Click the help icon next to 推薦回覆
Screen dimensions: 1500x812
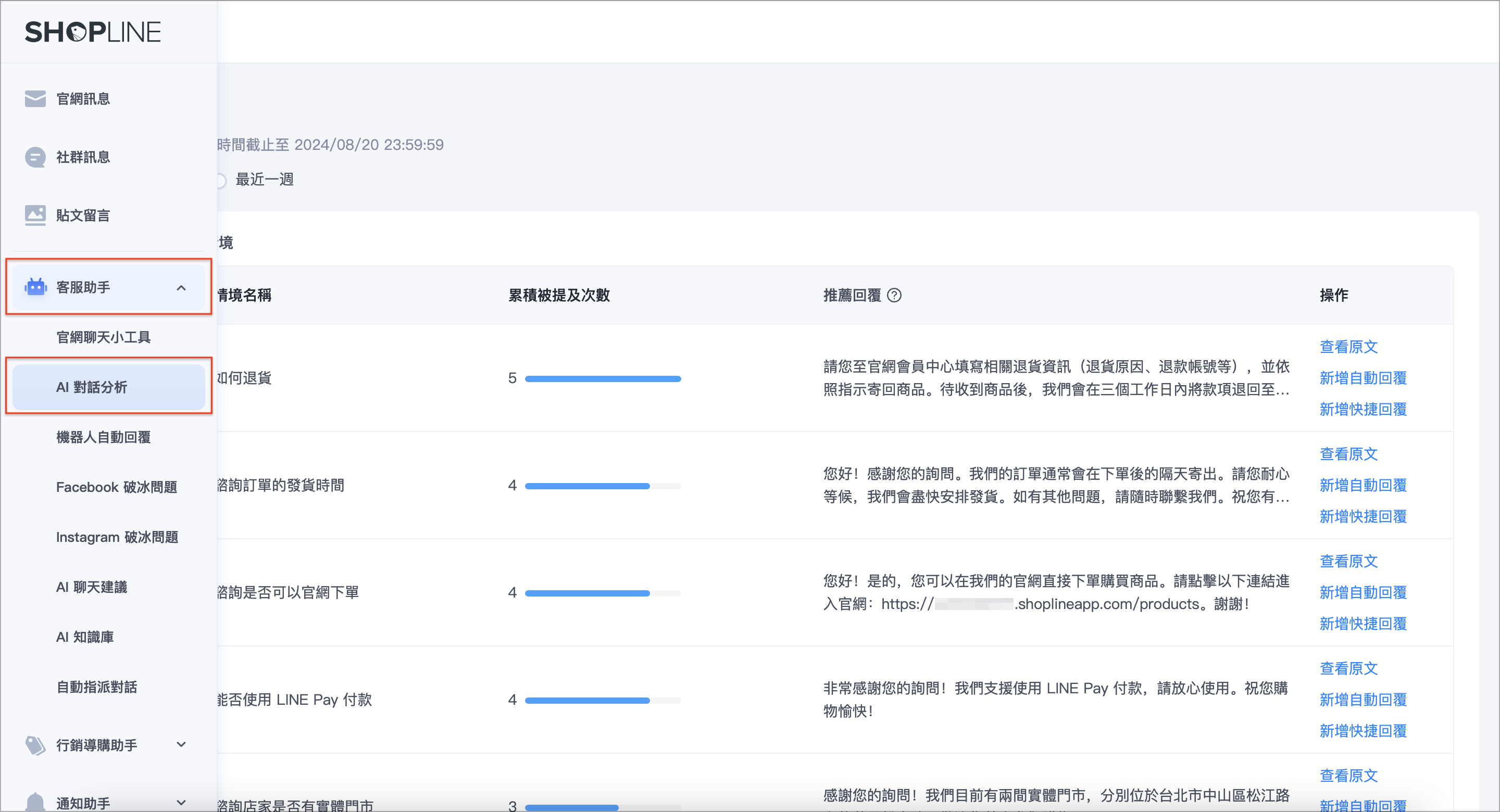[894, 296]
